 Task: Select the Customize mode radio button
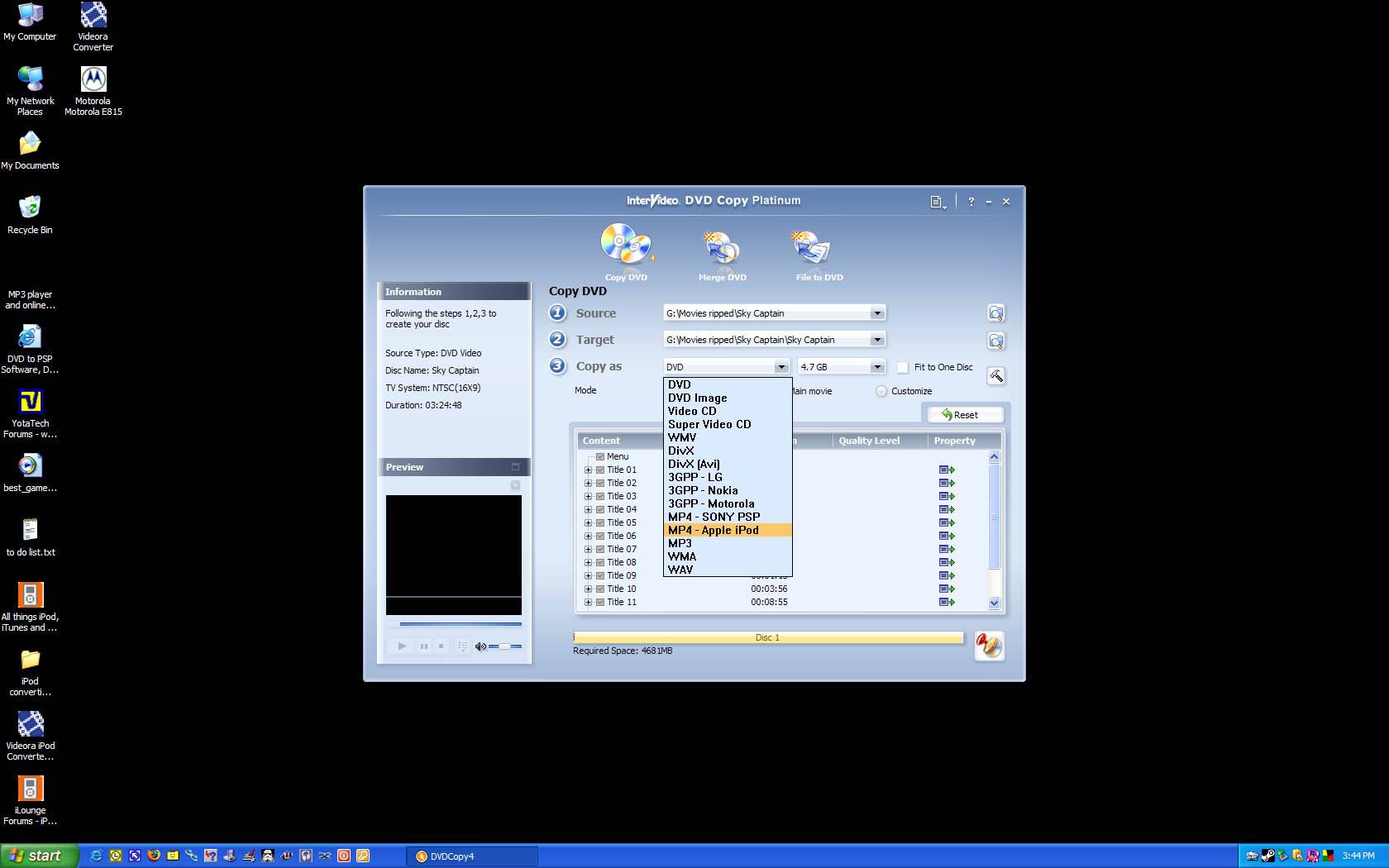click(881, 391)
